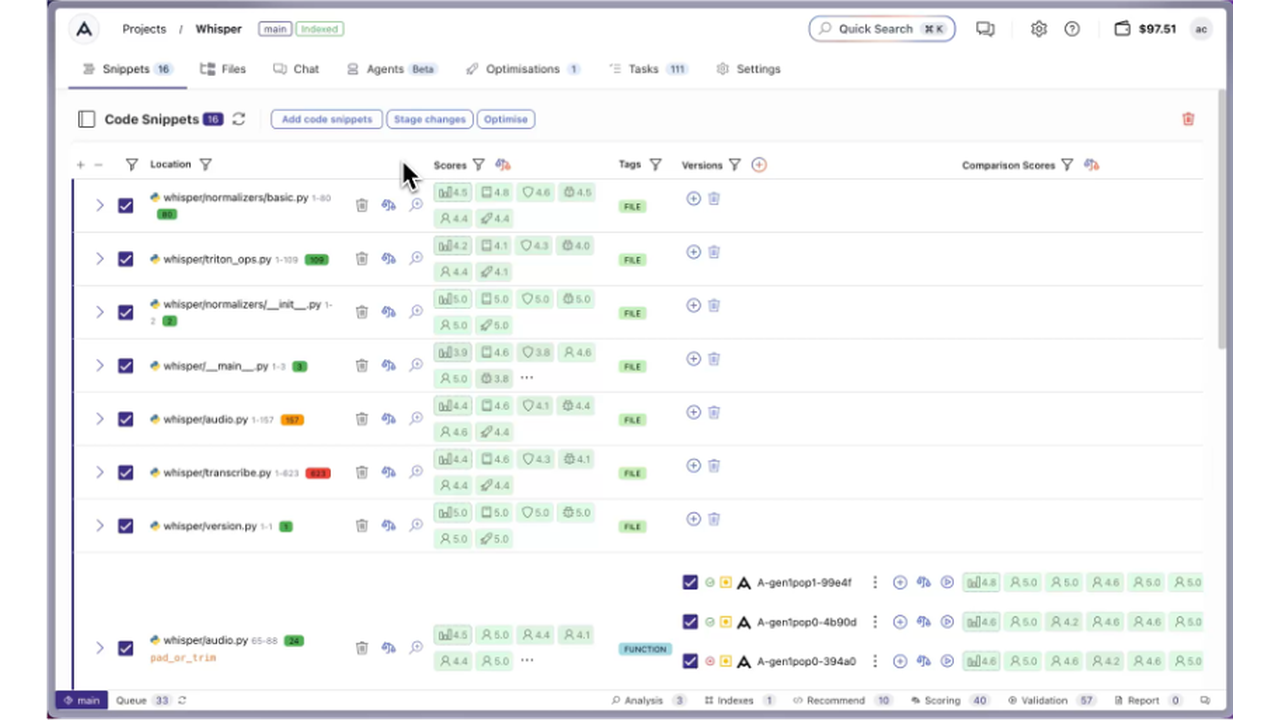Uncheck the whisper/__main__.py checkbox
Viewport: 1280px width, 720px height.
125,365
